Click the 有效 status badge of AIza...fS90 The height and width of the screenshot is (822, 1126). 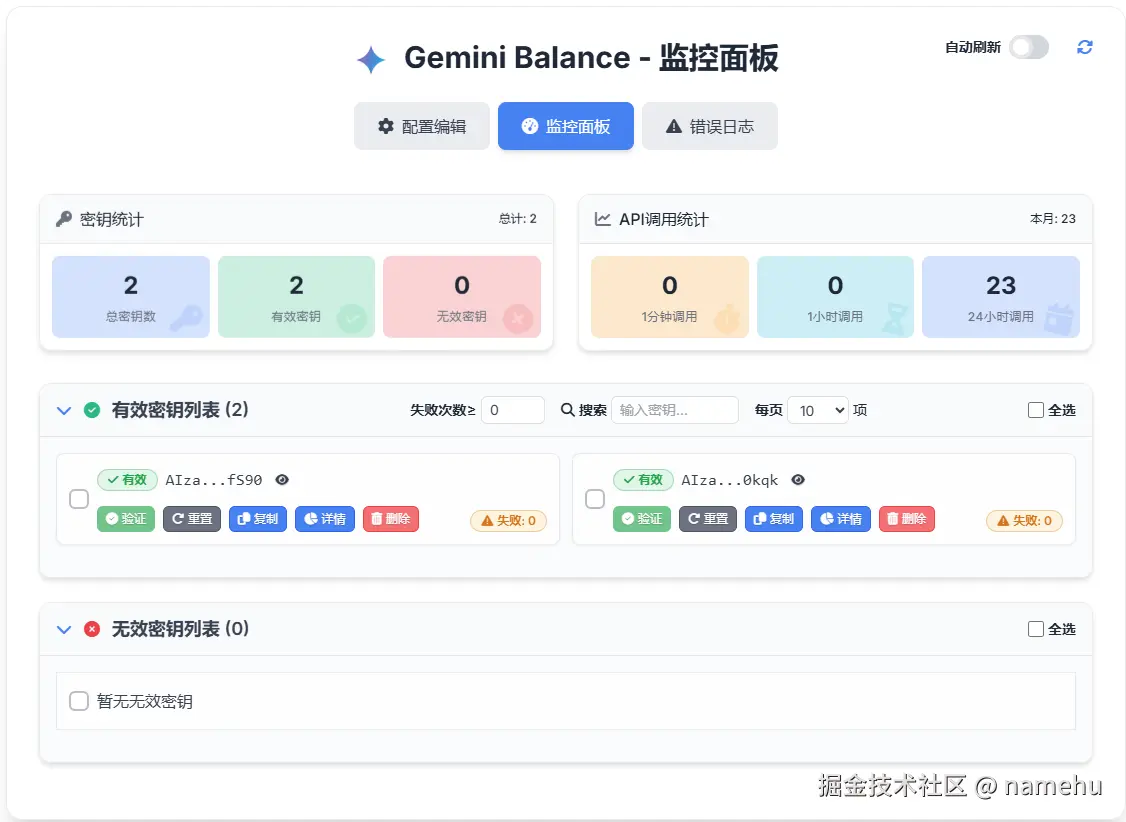point(127,480)
